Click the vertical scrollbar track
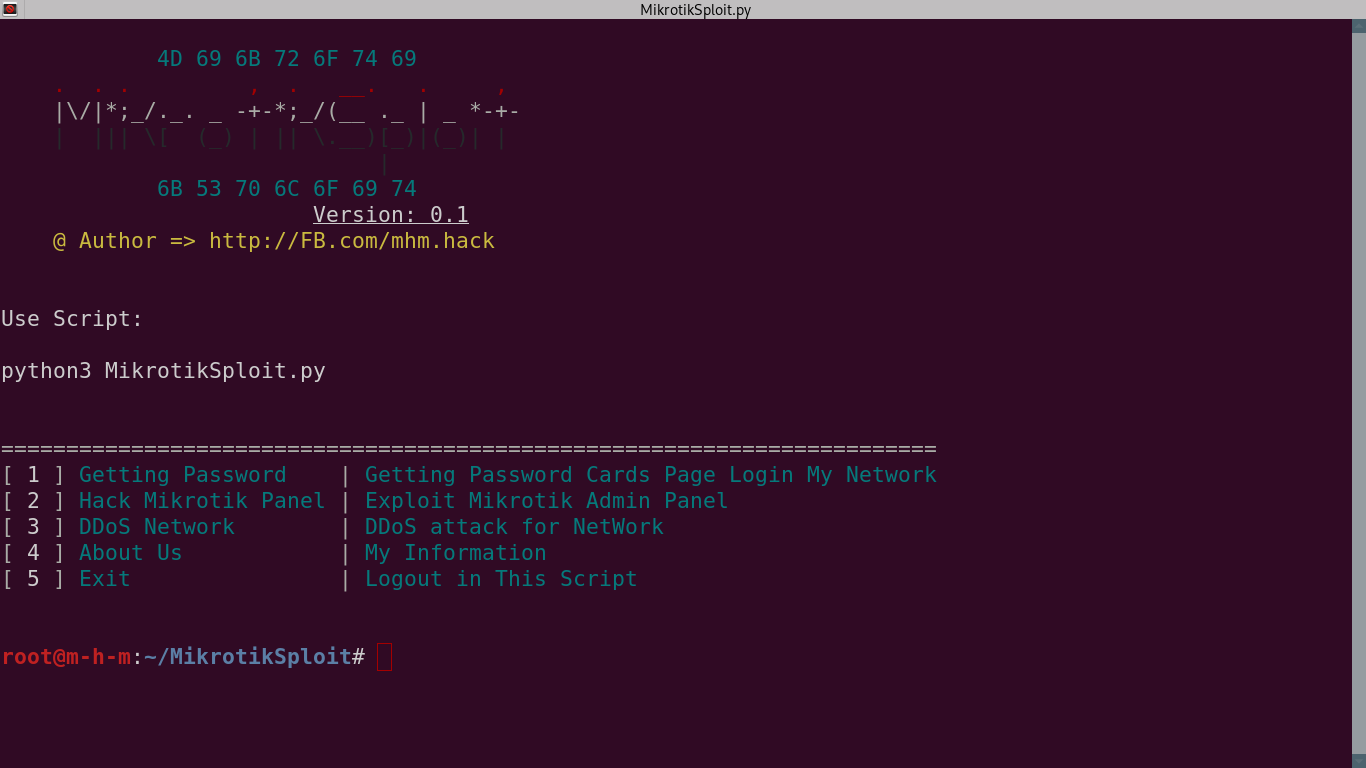The image size is (1366, 768). [x=1359, y=395]
